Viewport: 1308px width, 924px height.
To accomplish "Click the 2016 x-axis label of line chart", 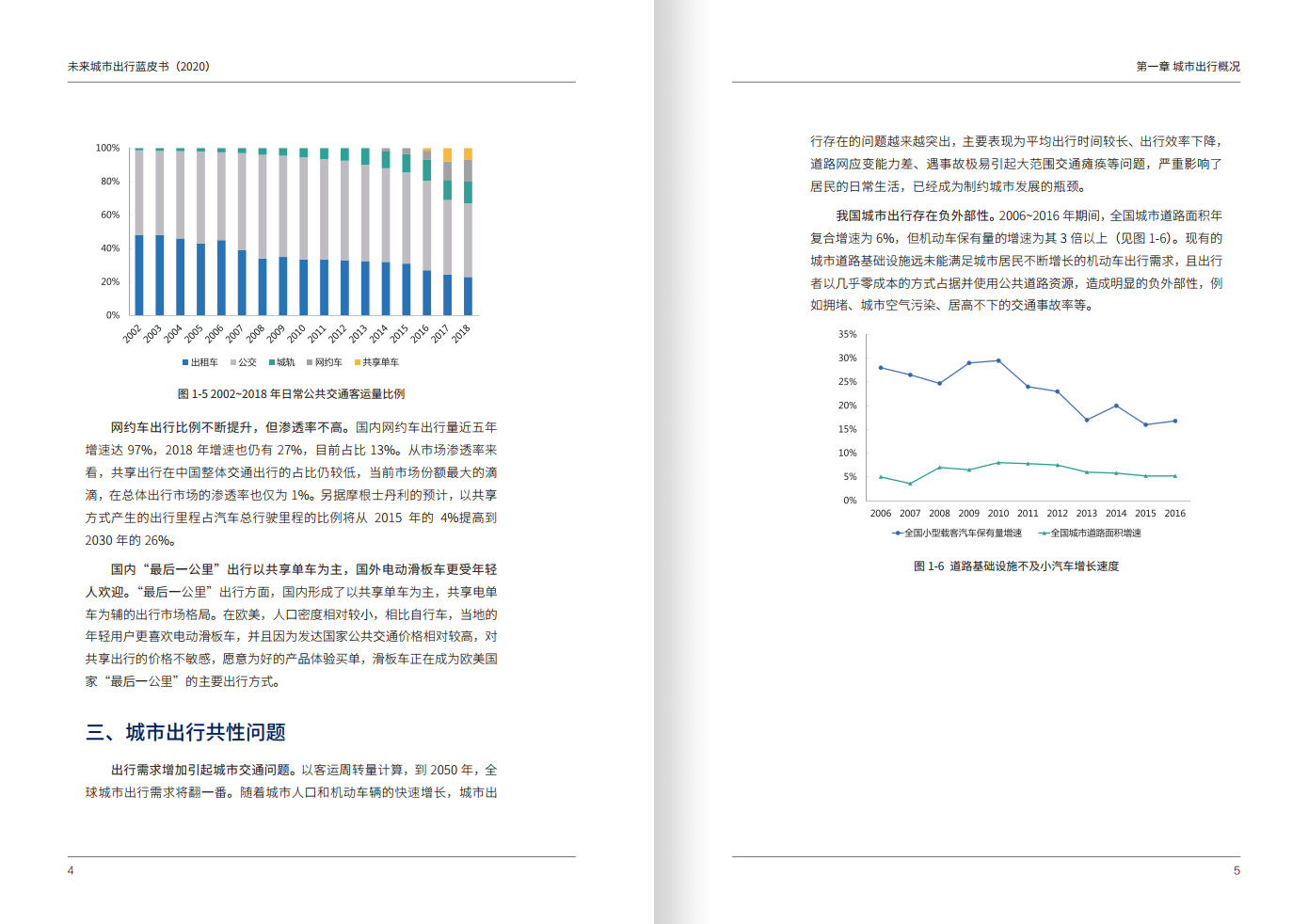I will pyautogui.click(x=1174, y=514).
